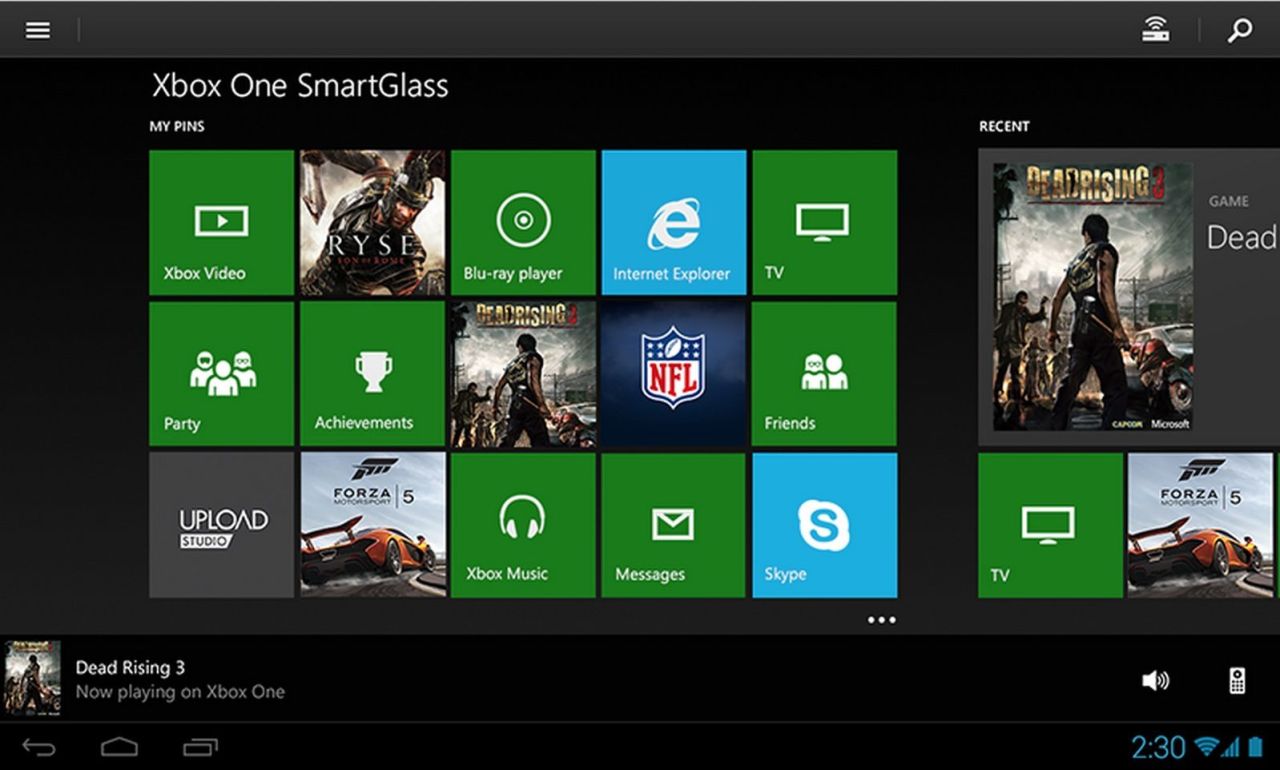This screenshot has height=770, width=1280.
Task: Open the Skype tile
Action: (824, 525)
